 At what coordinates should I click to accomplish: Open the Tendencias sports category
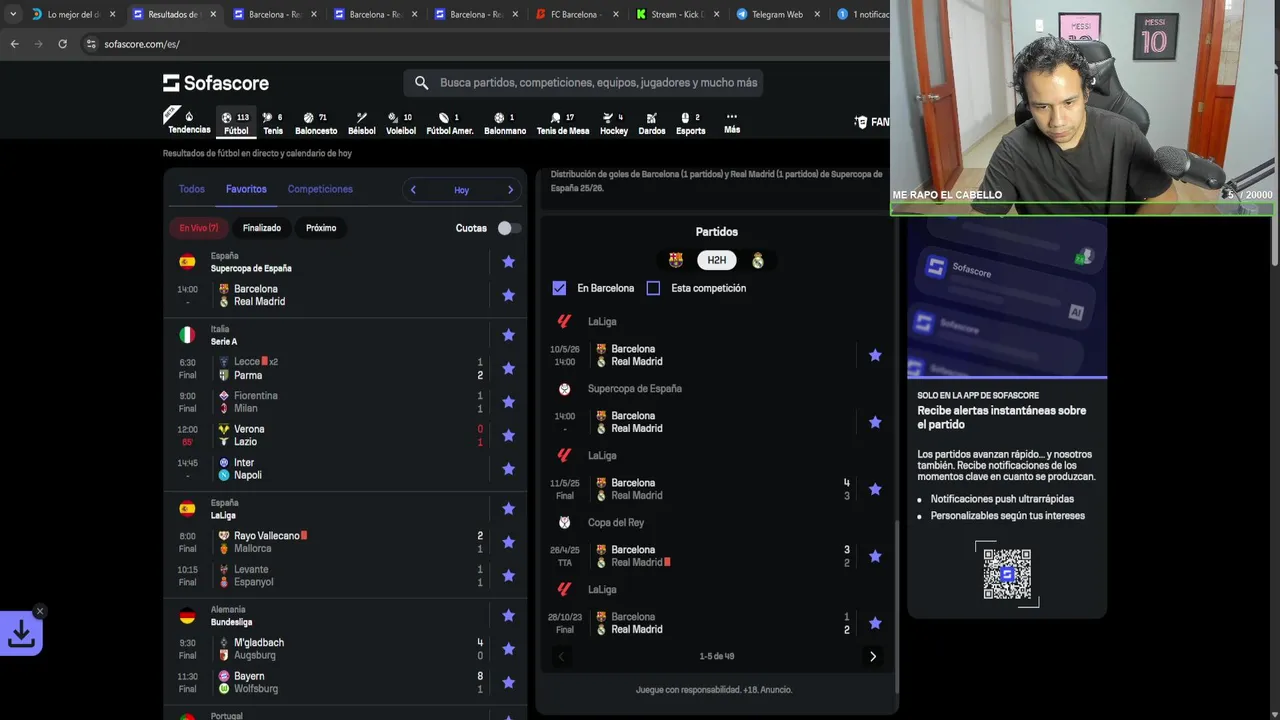pos(188,122)
